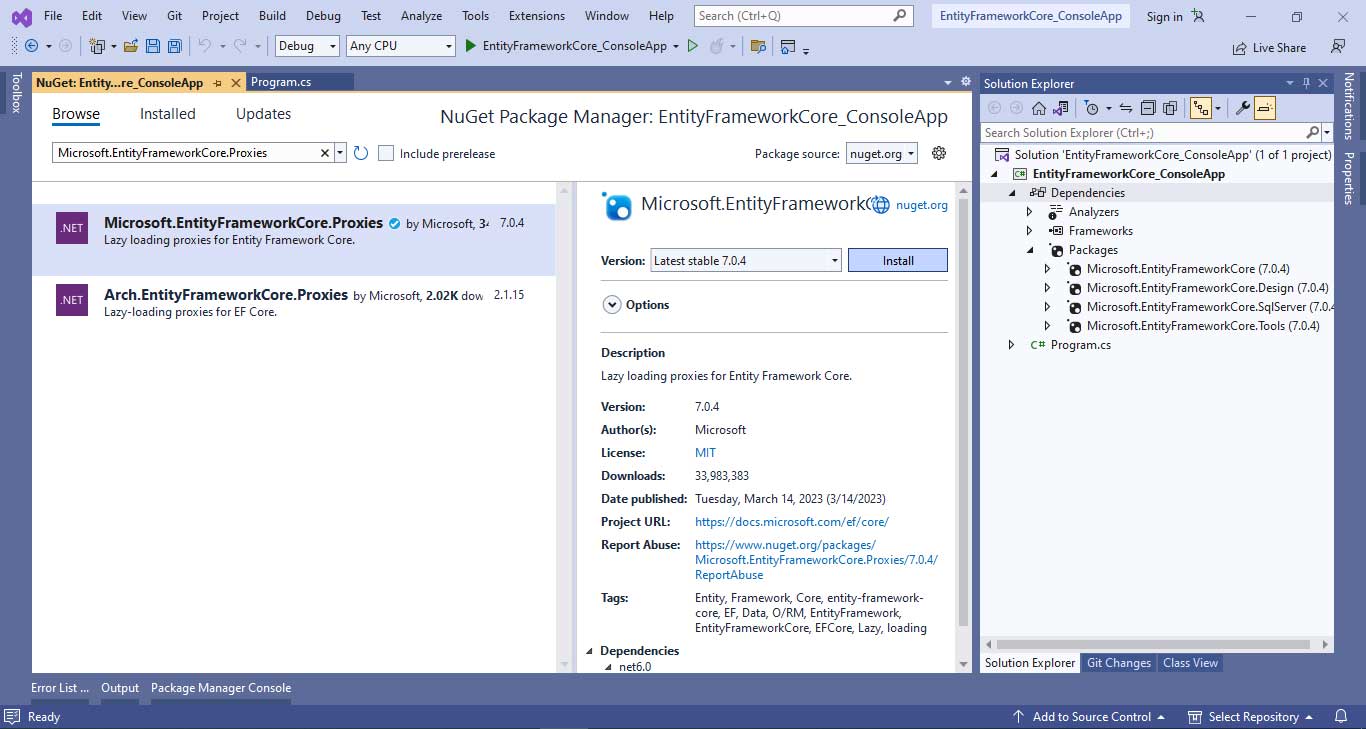Click Save All in the main toolbar
The image size is (1366, 729).
tap(173, 46)
